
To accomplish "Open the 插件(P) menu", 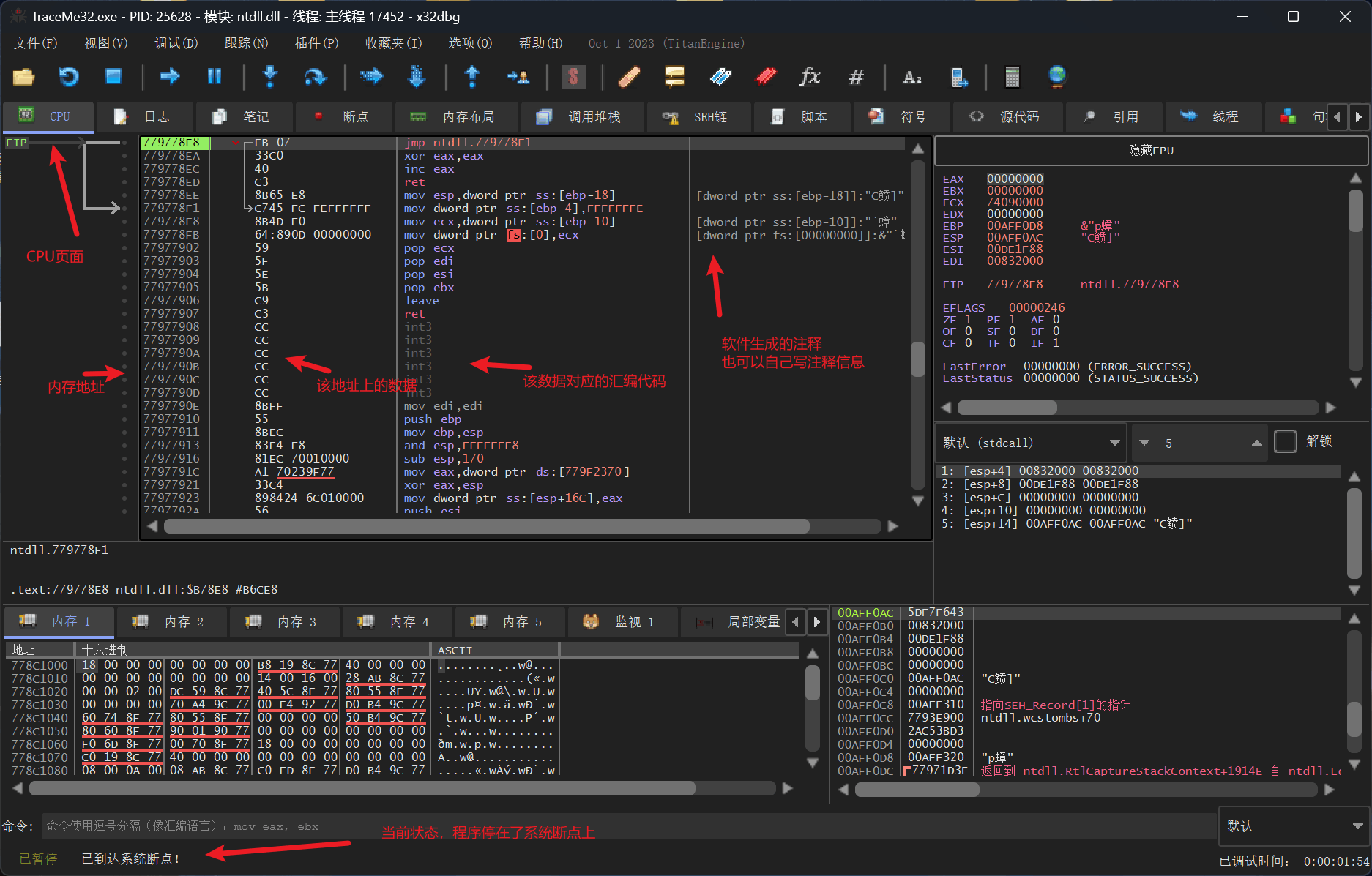I will click(316, 43).
